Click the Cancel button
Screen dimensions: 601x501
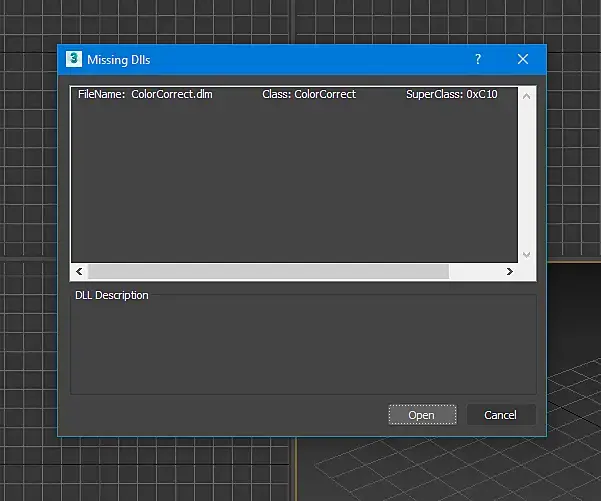(501, 415)
